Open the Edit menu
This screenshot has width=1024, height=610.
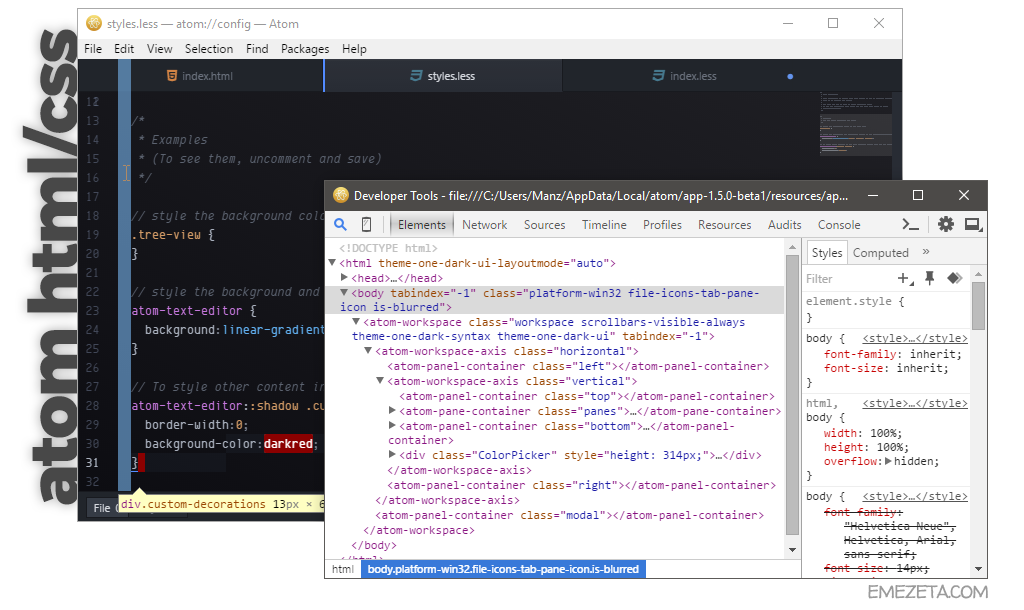pos(124,49)
